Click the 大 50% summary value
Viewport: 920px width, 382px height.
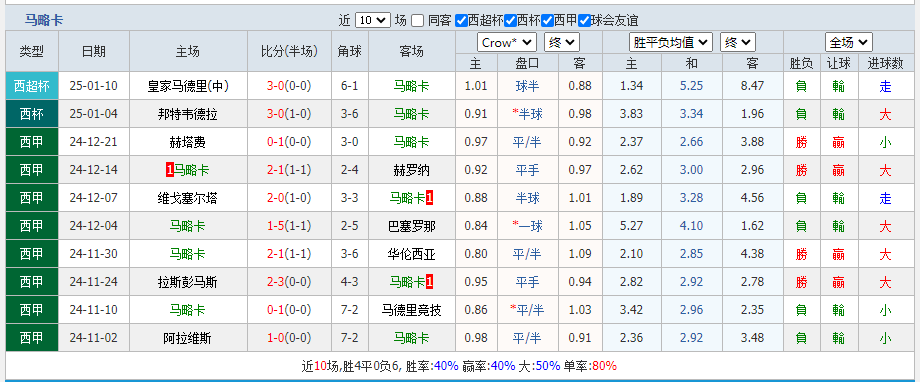tap(548, 366)
